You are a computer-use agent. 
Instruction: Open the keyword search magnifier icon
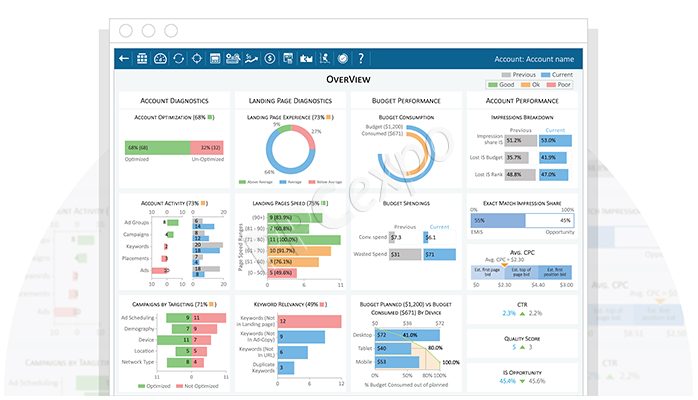[x=233, y=58]
